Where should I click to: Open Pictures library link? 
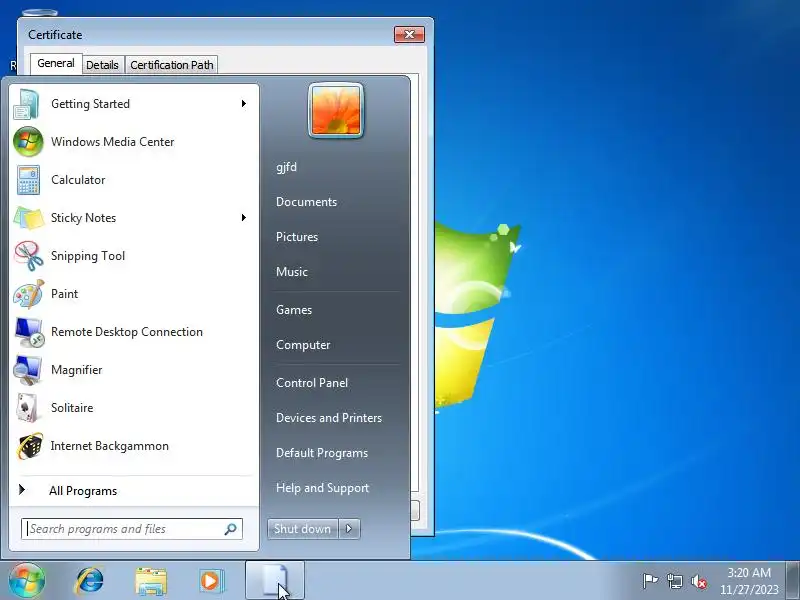click(296, 237)
